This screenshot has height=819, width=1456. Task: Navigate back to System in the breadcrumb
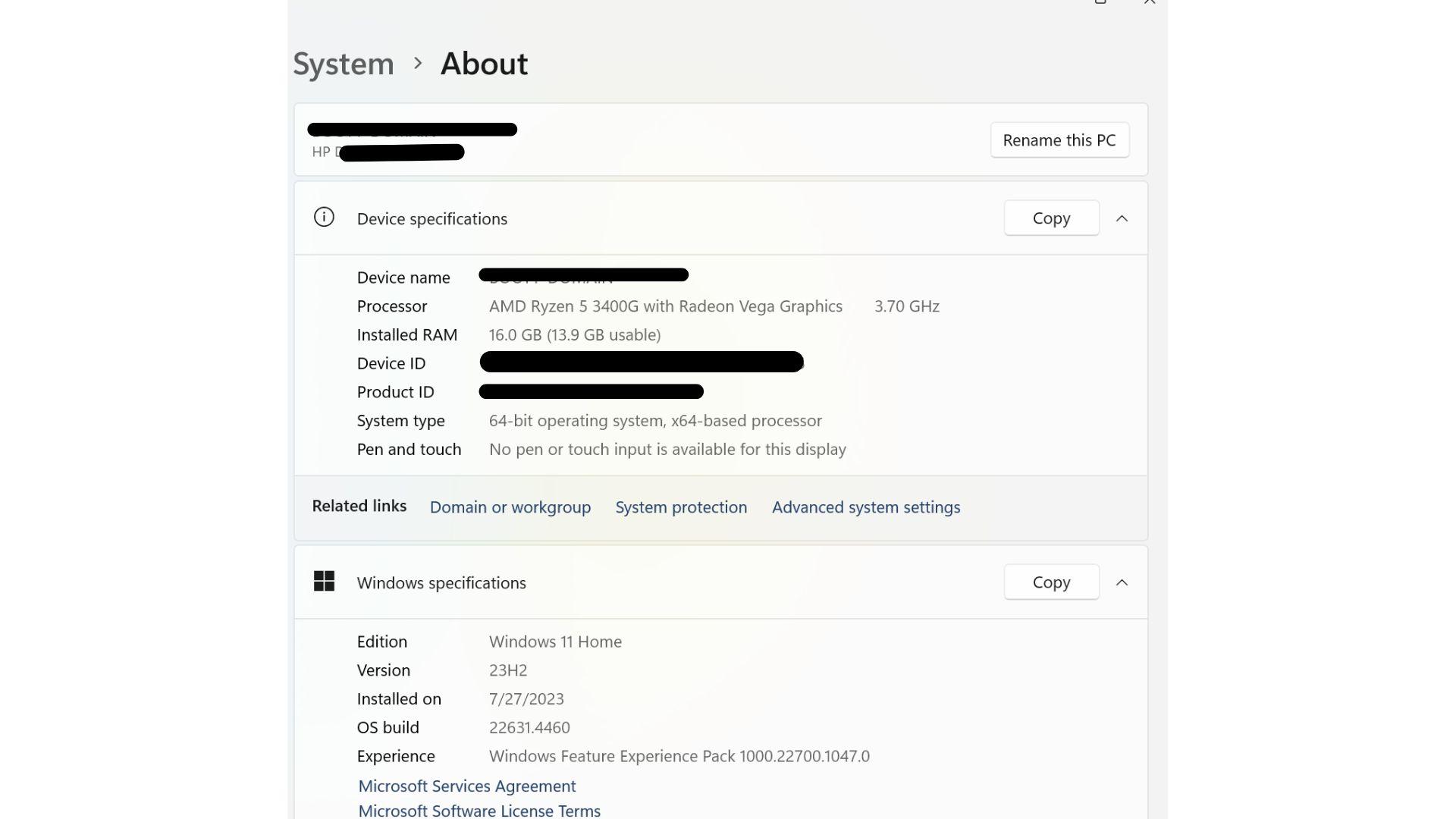click(343, 64)
